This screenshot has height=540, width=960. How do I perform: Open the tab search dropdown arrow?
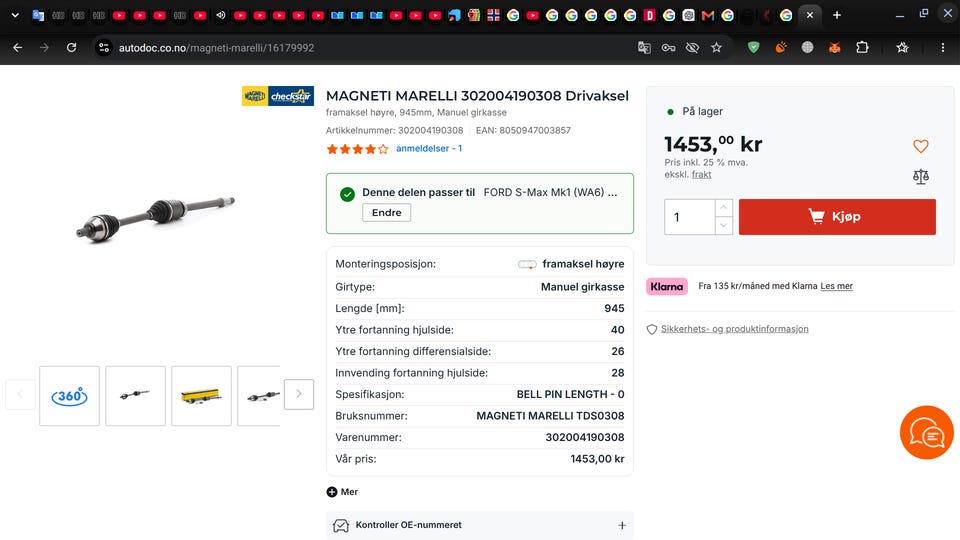[15, 15]
